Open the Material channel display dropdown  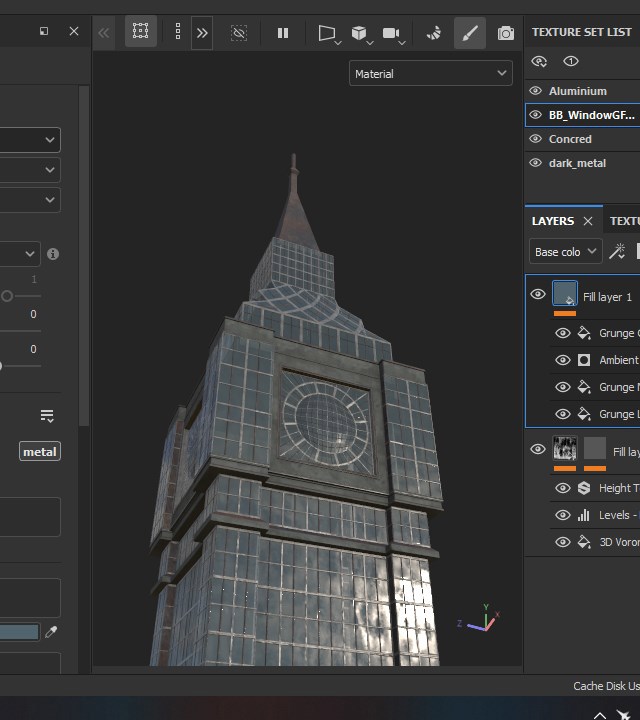click(431, 73)
